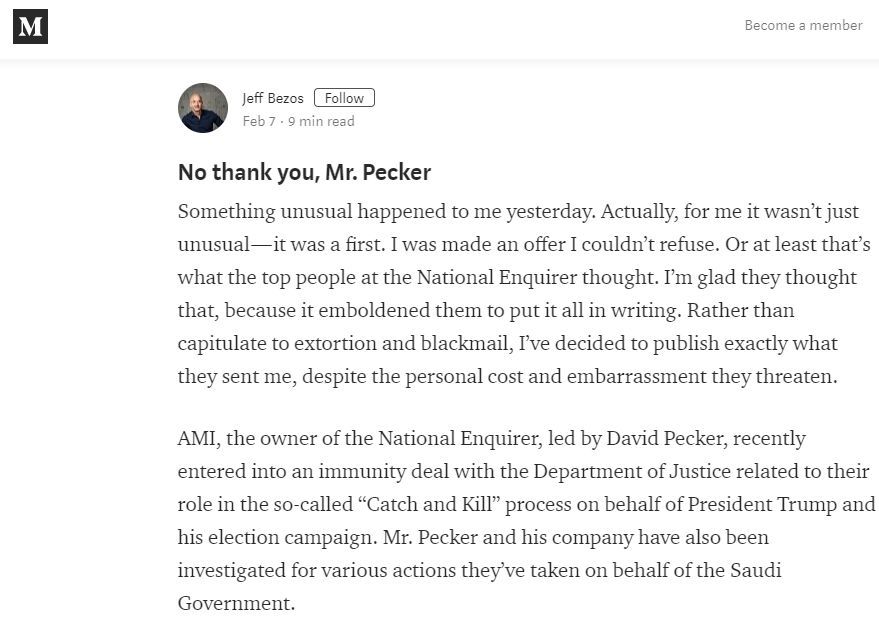Click the quoted phrase Catch and Kill

[x=431, y=504]
